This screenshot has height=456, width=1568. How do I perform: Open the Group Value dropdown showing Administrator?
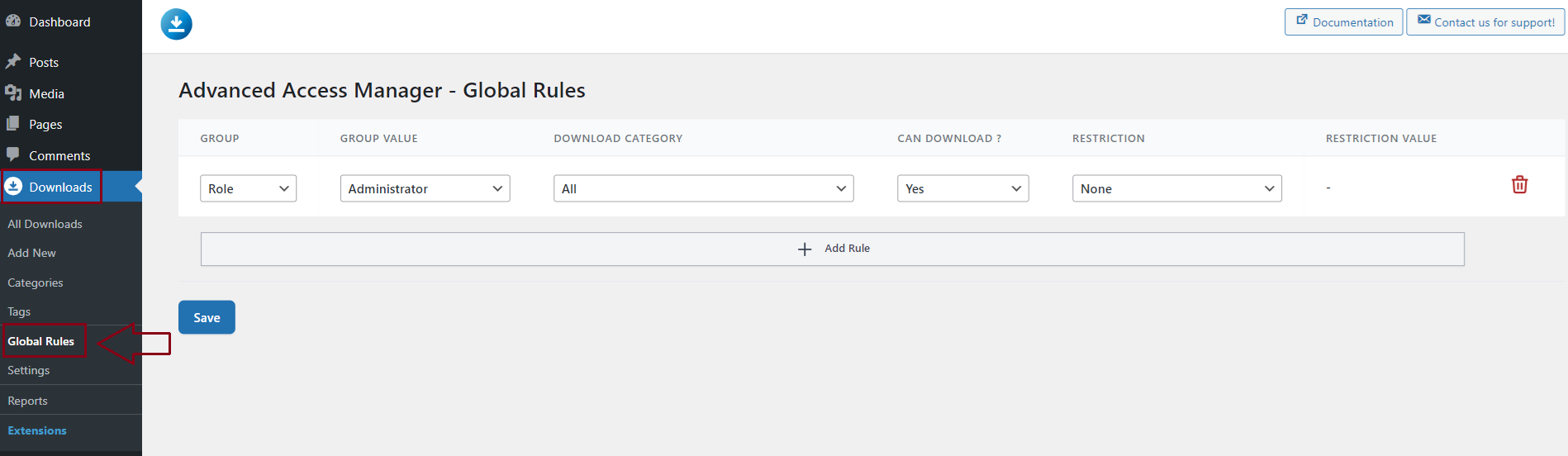[425, 188]
